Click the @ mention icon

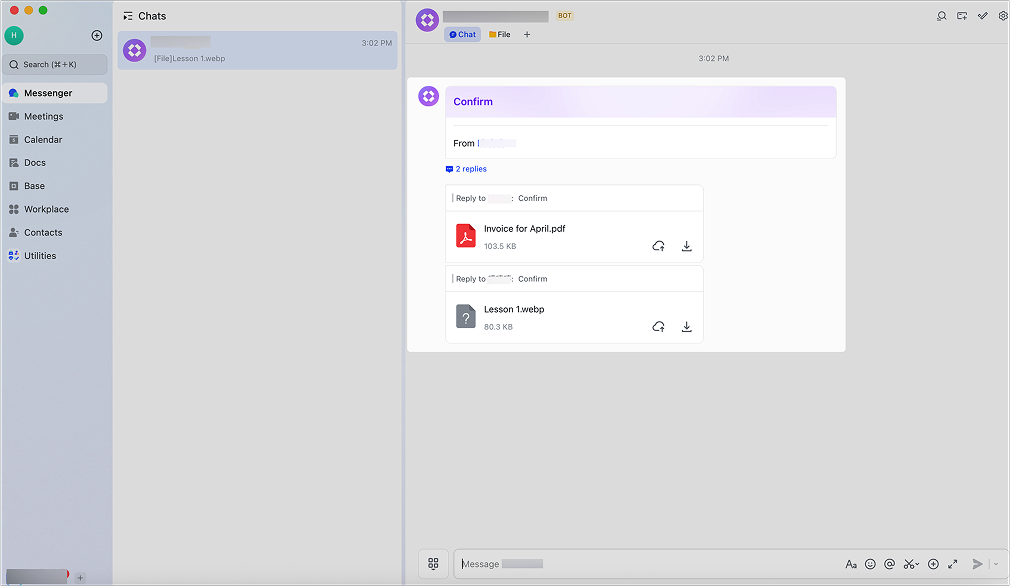click(x=889, y=564)
